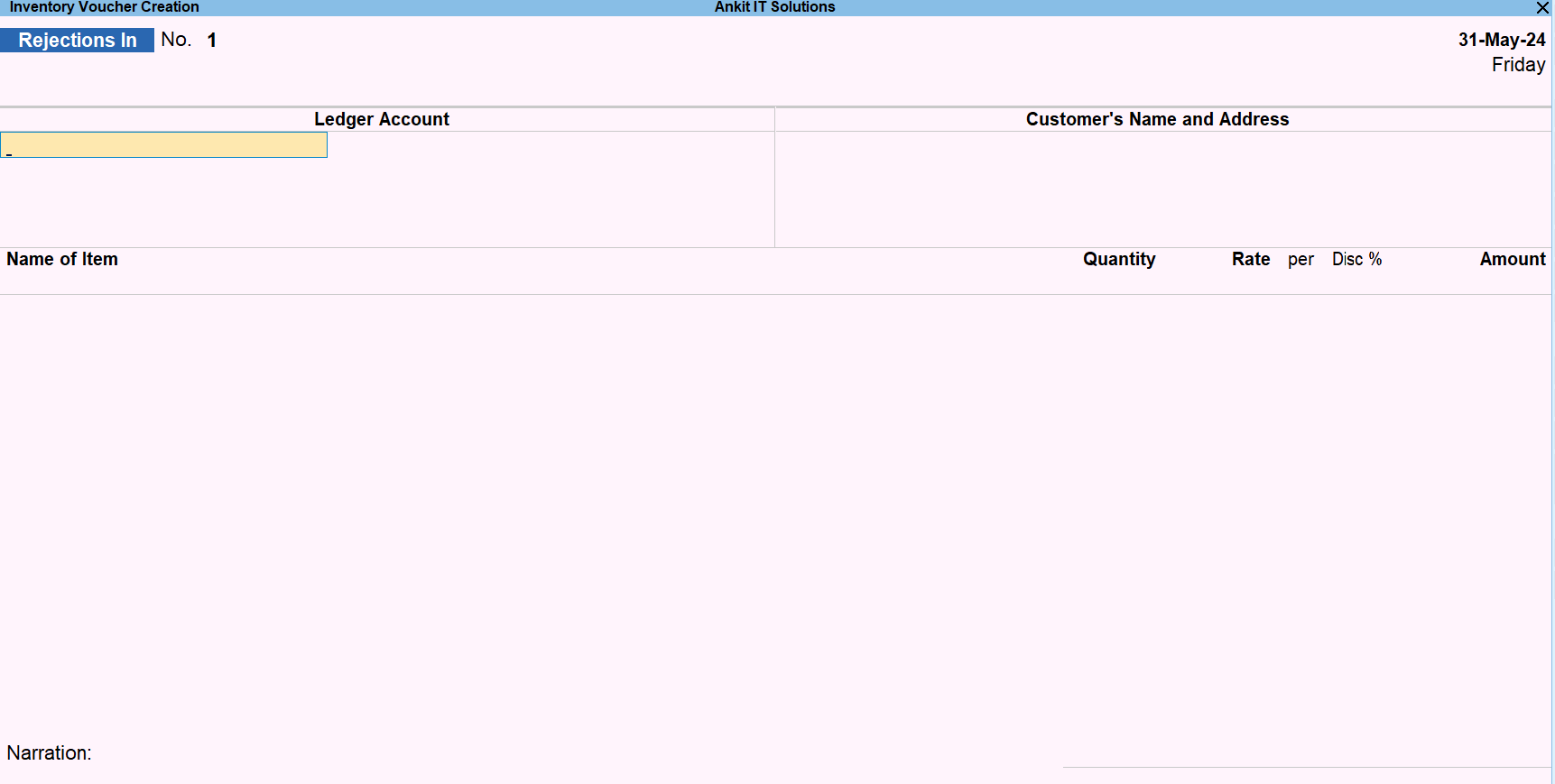Close the Inventory Voucher Creation window

point(1542,8)
